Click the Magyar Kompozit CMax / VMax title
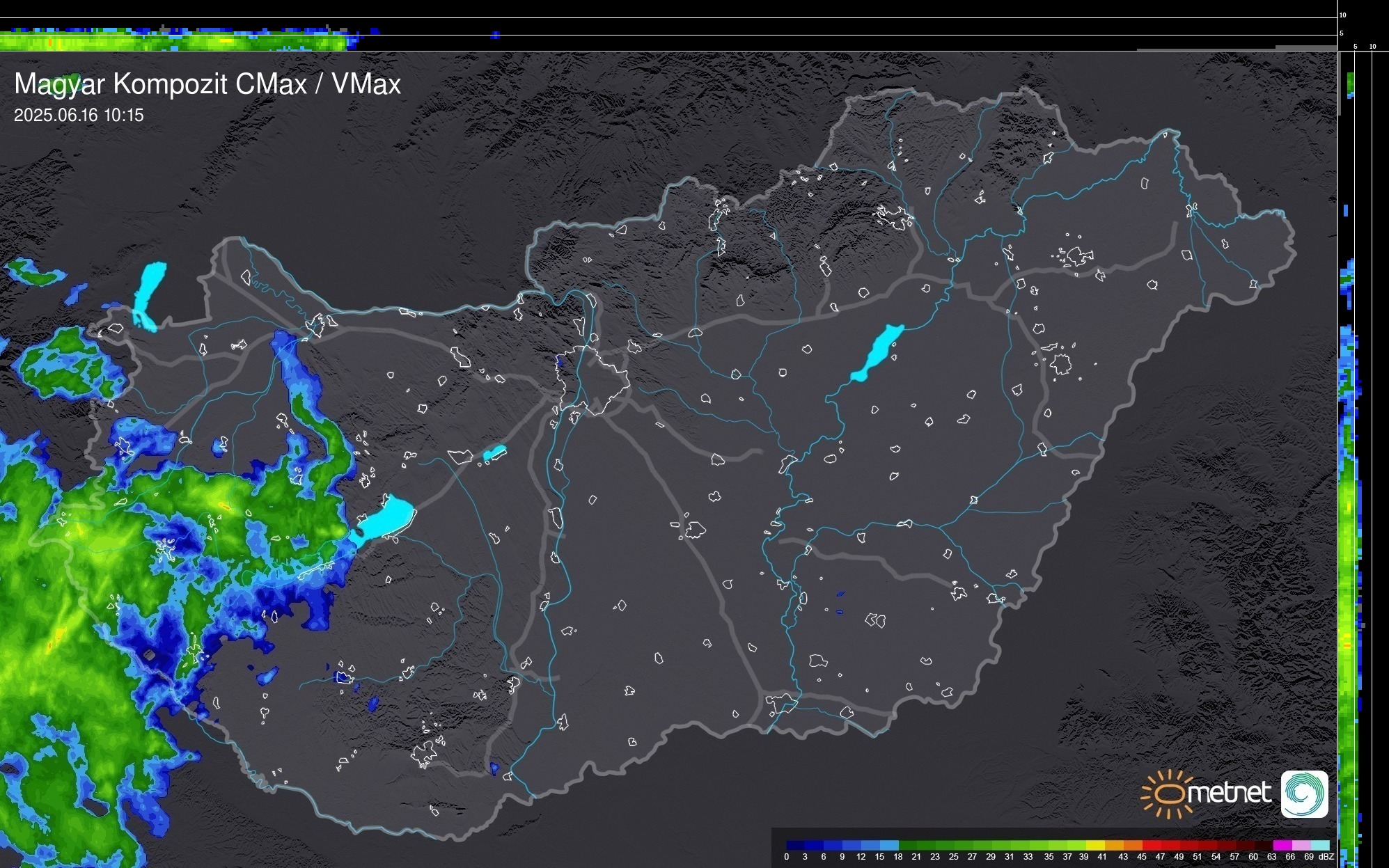This screenshot has width=1389, height=868. 207,84
